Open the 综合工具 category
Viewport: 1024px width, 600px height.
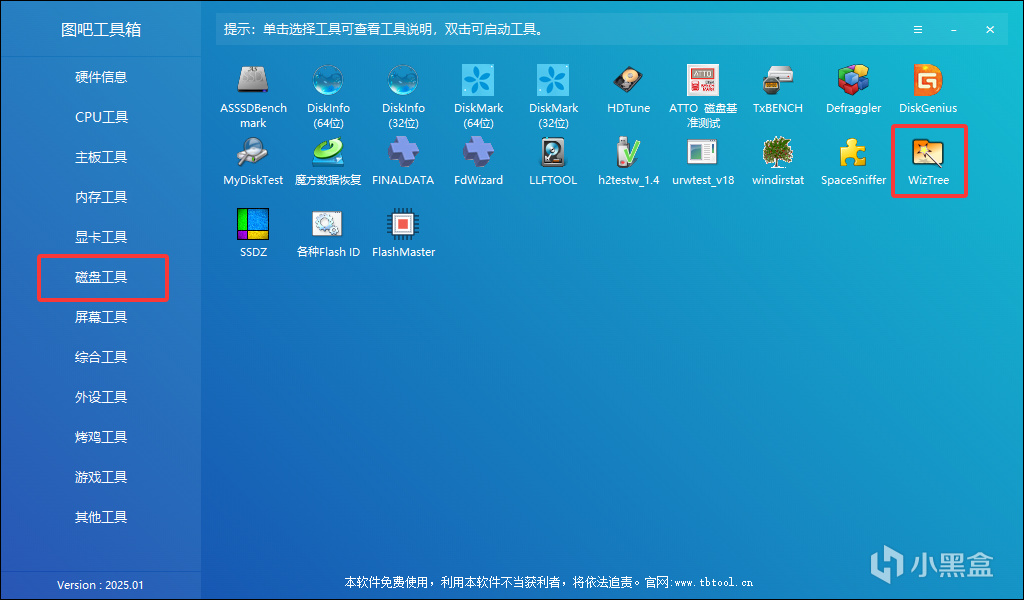point(101,357)
